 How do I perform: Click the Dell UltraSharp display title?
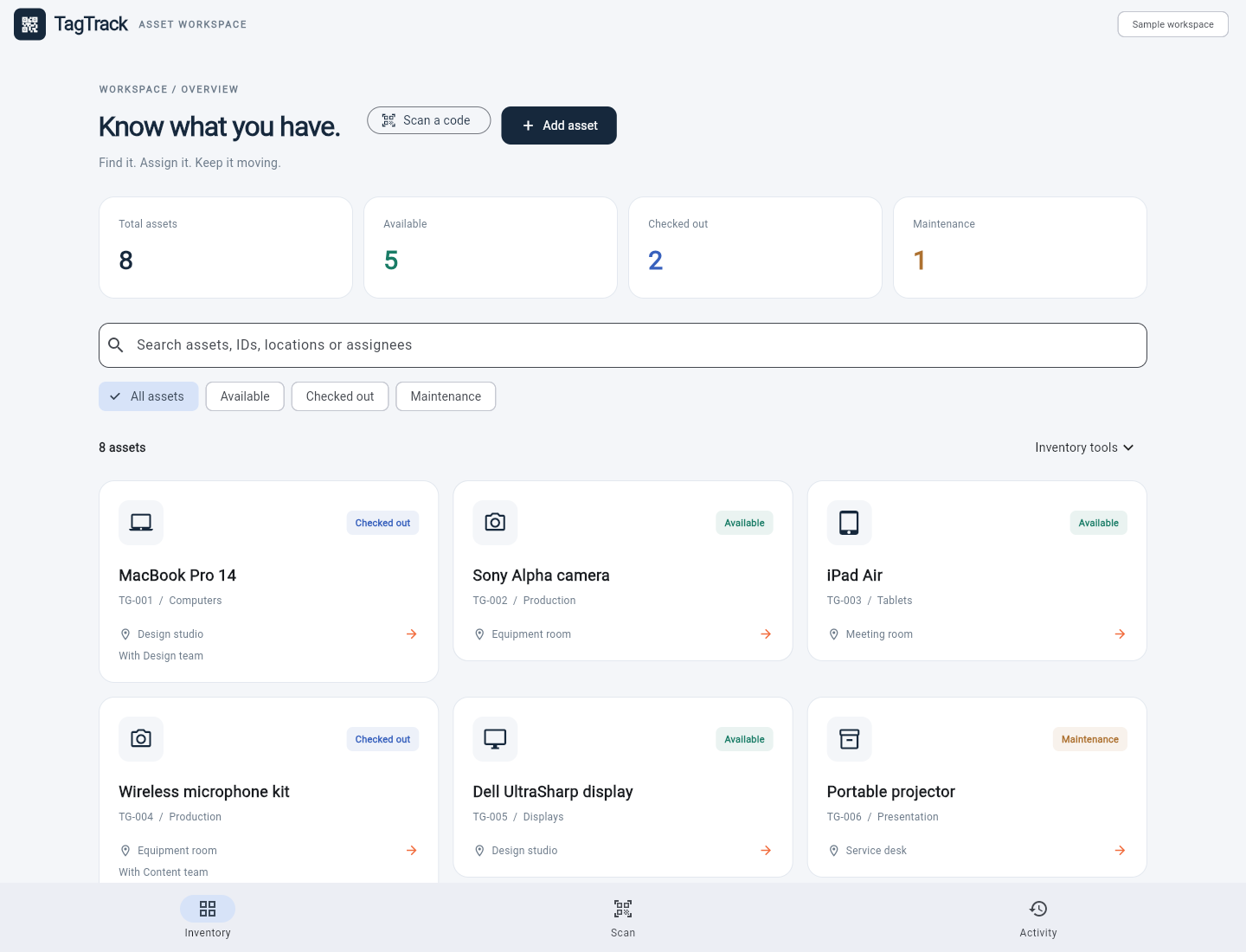[x=553, y=792]
